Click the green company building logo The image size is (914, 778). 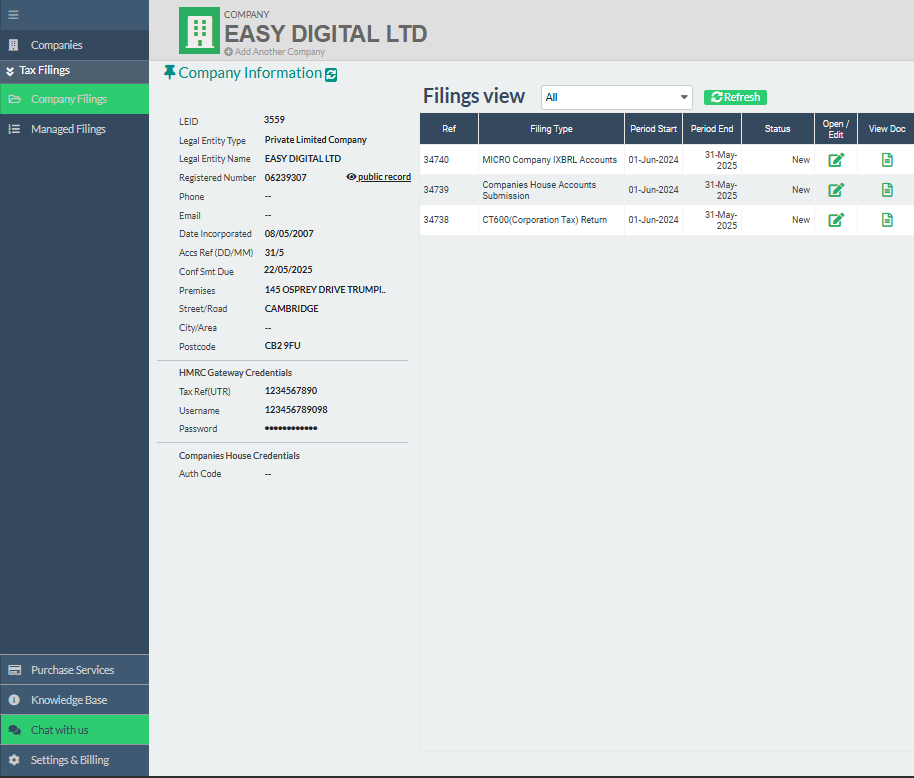click(x=199, y=30)
